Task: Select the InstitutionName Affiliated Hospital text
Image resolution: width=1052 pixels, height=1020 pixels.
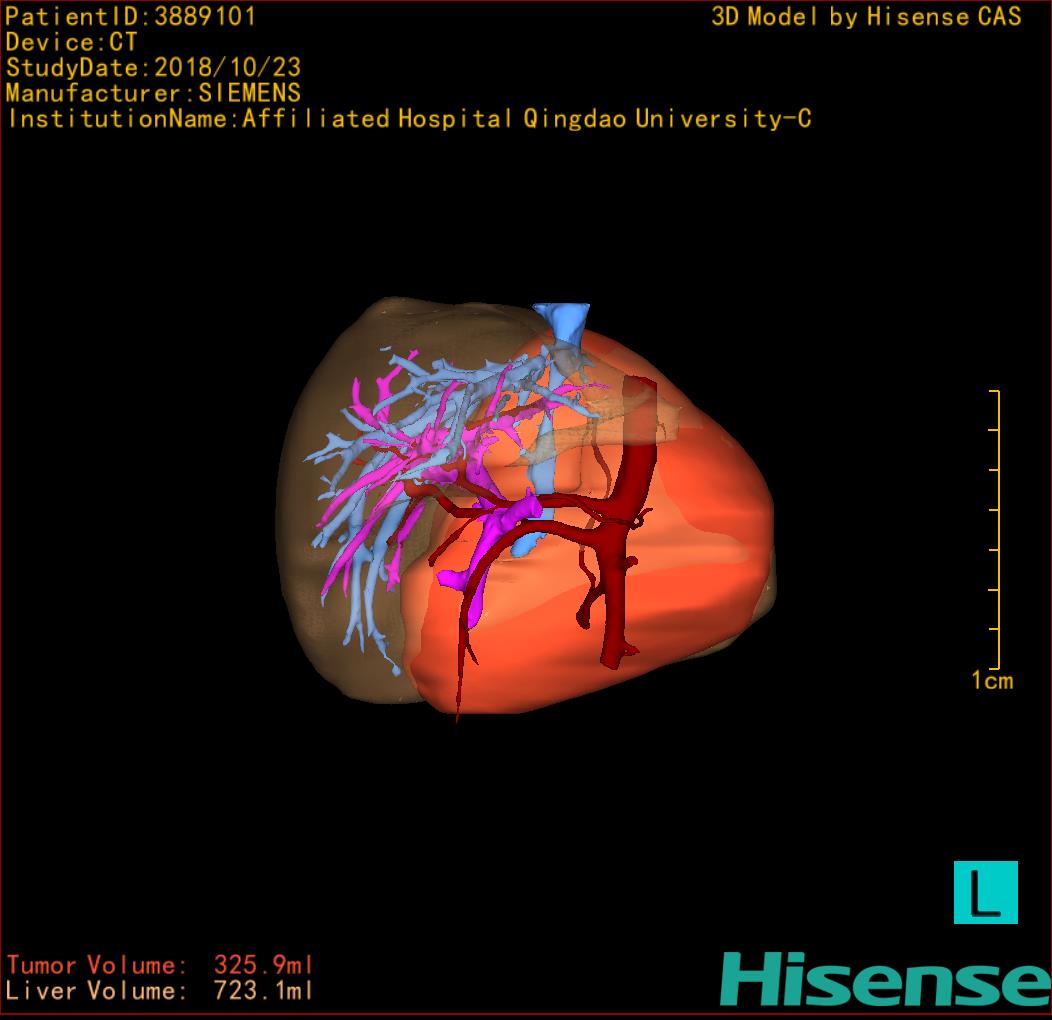Action: [410, 119]
